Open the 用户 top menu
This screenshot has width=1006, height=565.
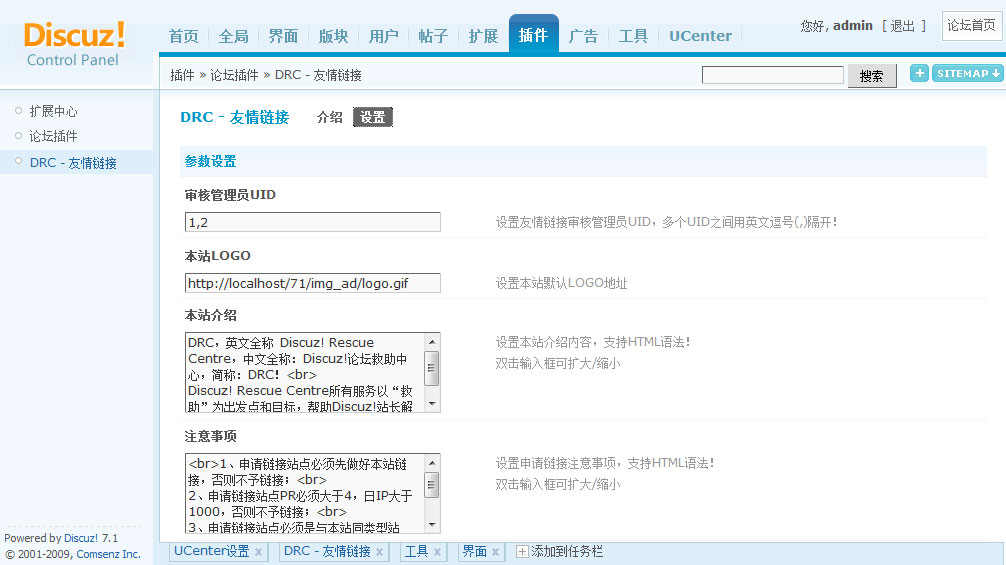click(x=384, y=36)
